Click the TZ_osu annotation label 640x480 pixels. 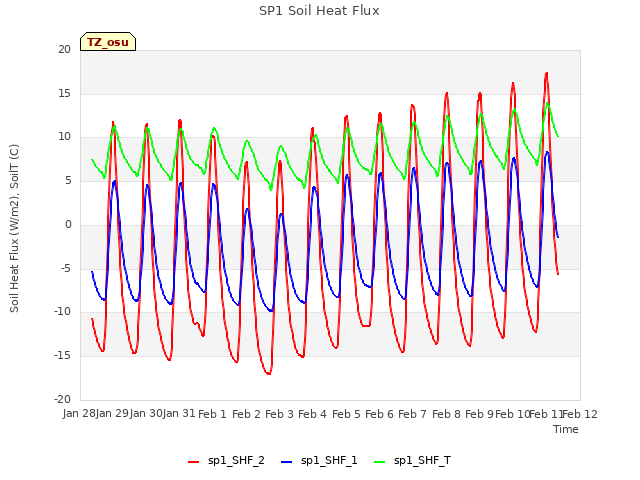point(108,42)
